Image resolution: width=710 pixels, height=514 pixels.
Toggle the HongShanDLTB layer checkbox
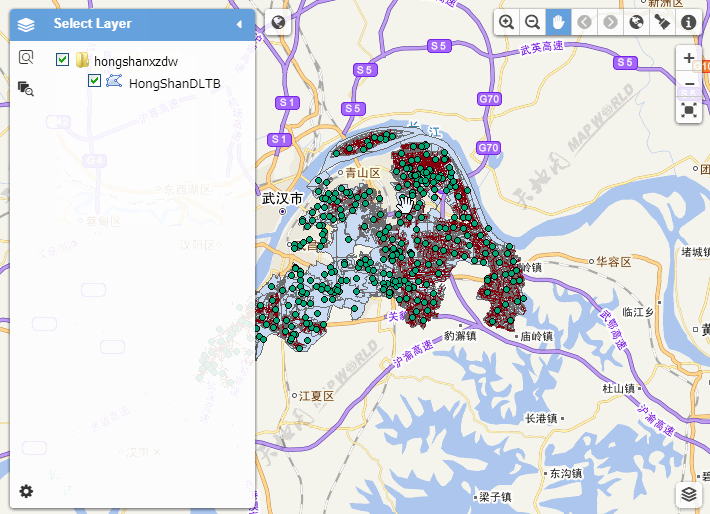click(x=95, y=81)
